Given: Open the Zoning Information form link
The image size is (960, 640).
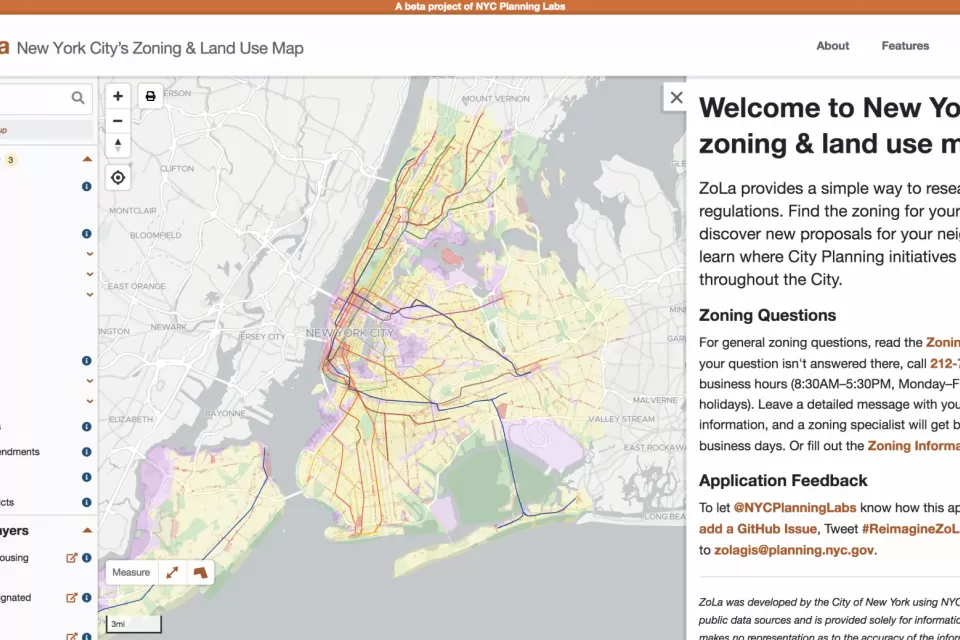Looking at the screenshot, I should 913,446.
